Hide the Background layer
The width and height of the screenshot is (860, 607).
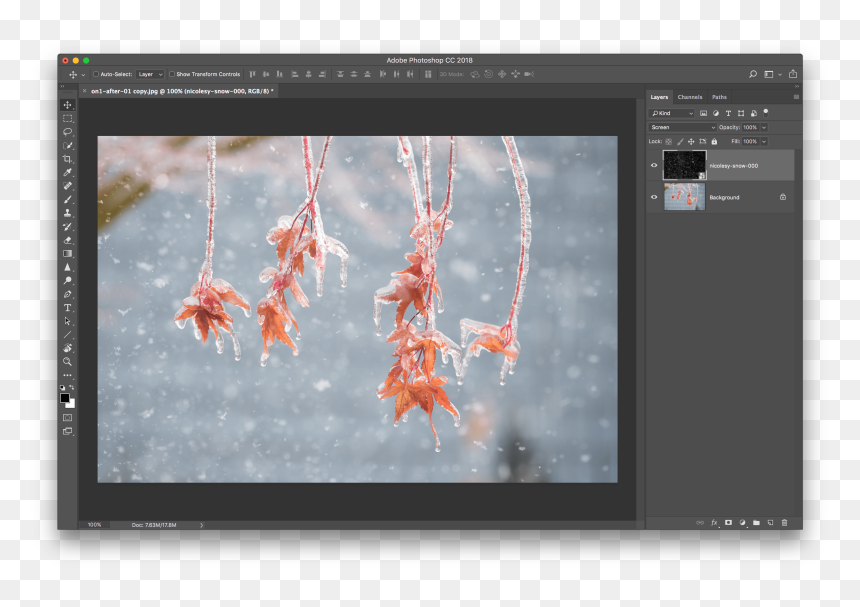pos(654,197)
